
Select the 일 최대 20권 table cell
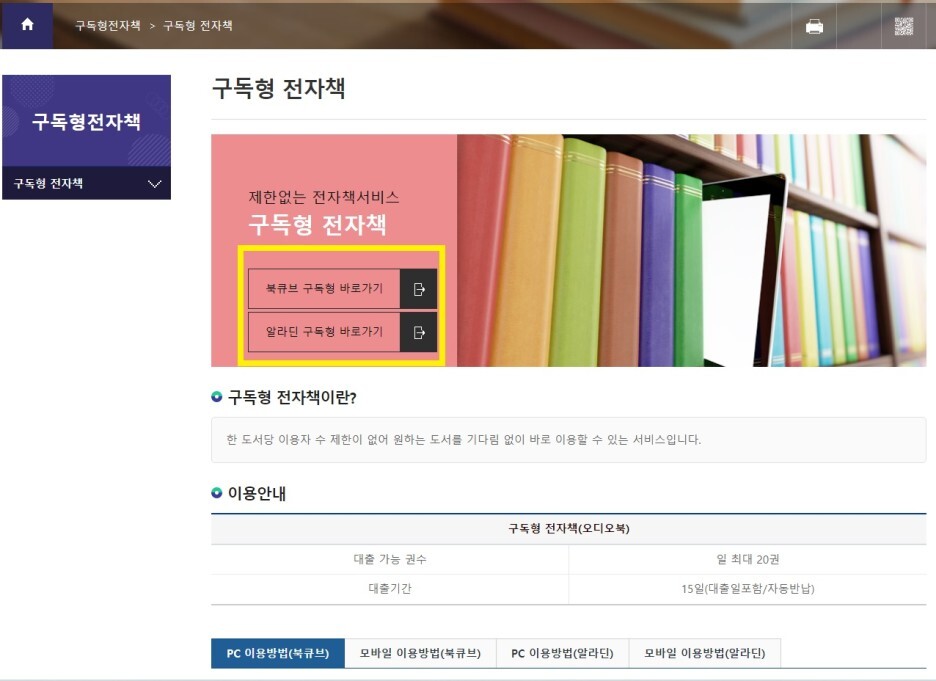pos(747,559)
